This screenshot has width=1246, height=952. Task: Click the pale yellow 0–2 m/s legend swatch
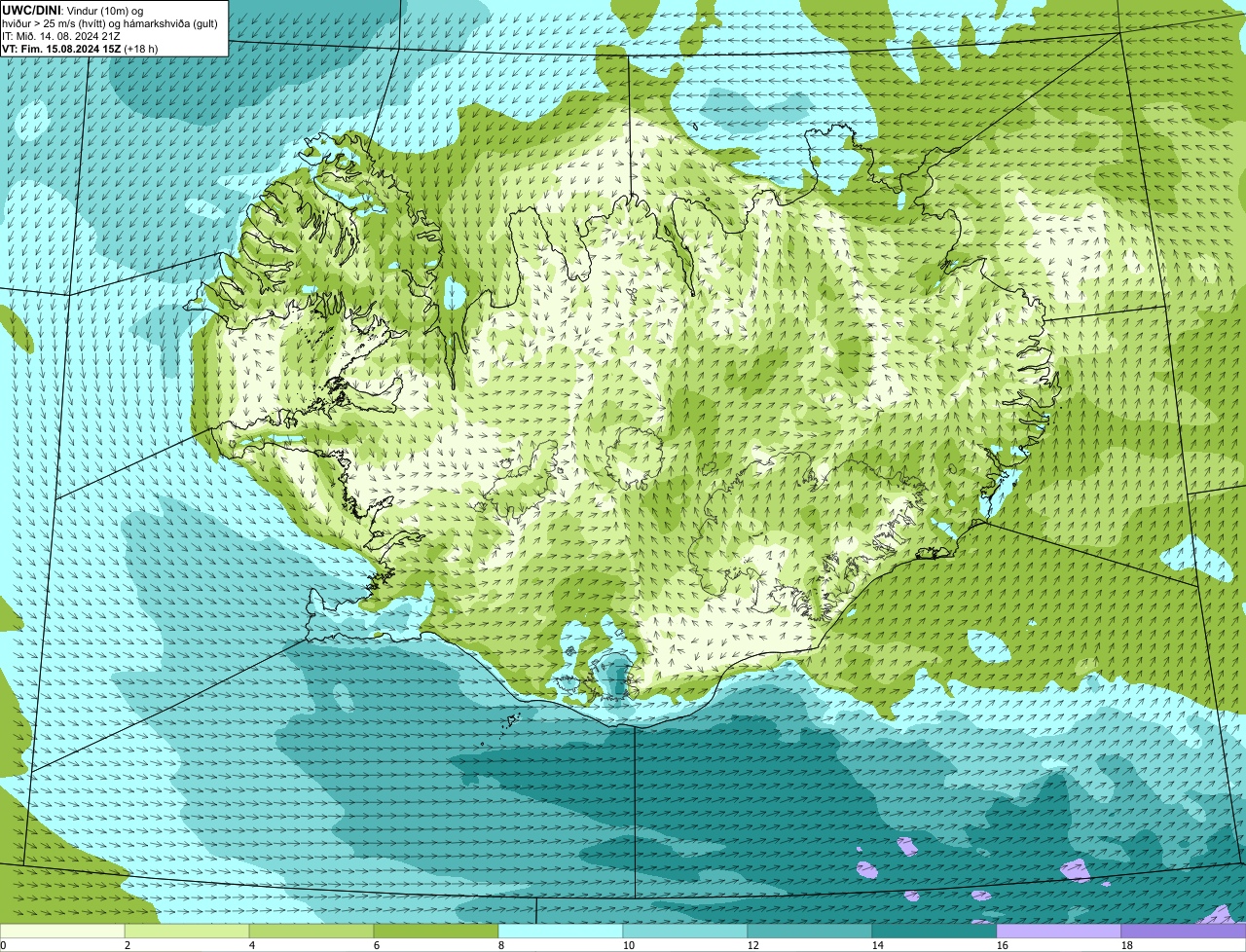coord(62,931)
